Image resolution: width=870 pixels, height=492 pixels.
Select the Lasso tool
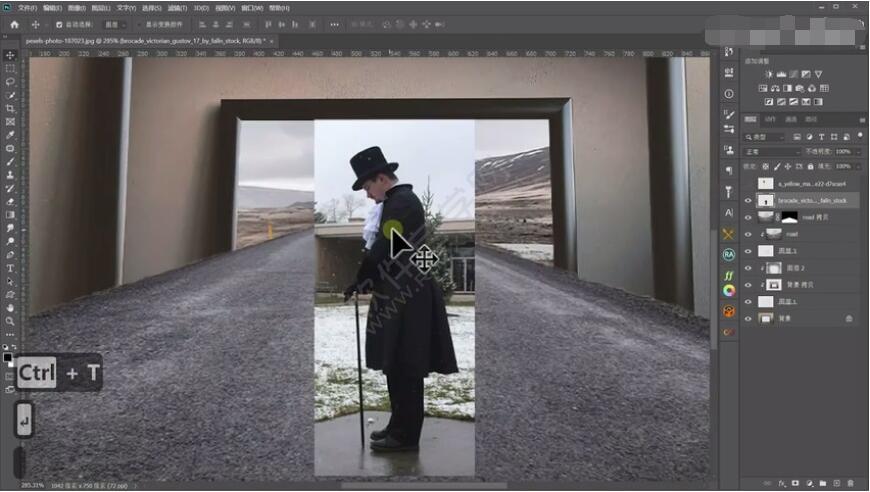10,82
